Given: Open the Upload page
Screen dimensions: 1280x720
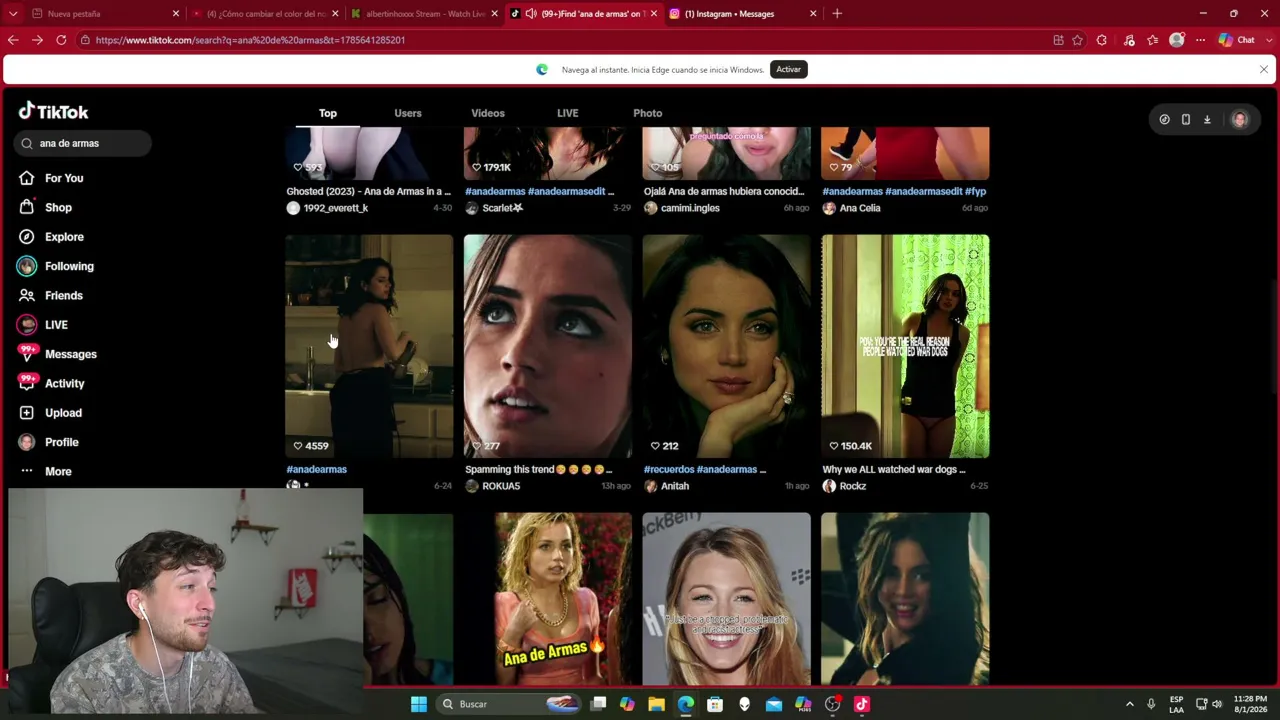Looking at the screenshot, I should [49, 413].
